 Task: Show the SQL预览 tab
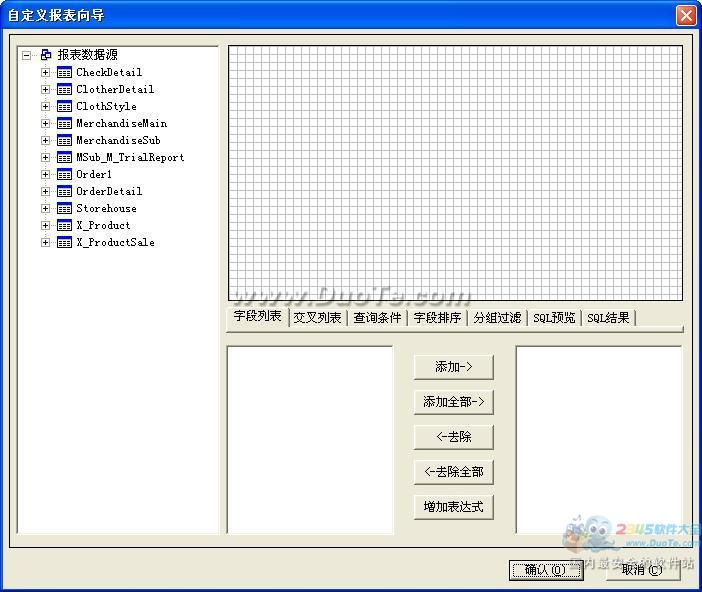[x=554, y=317]
